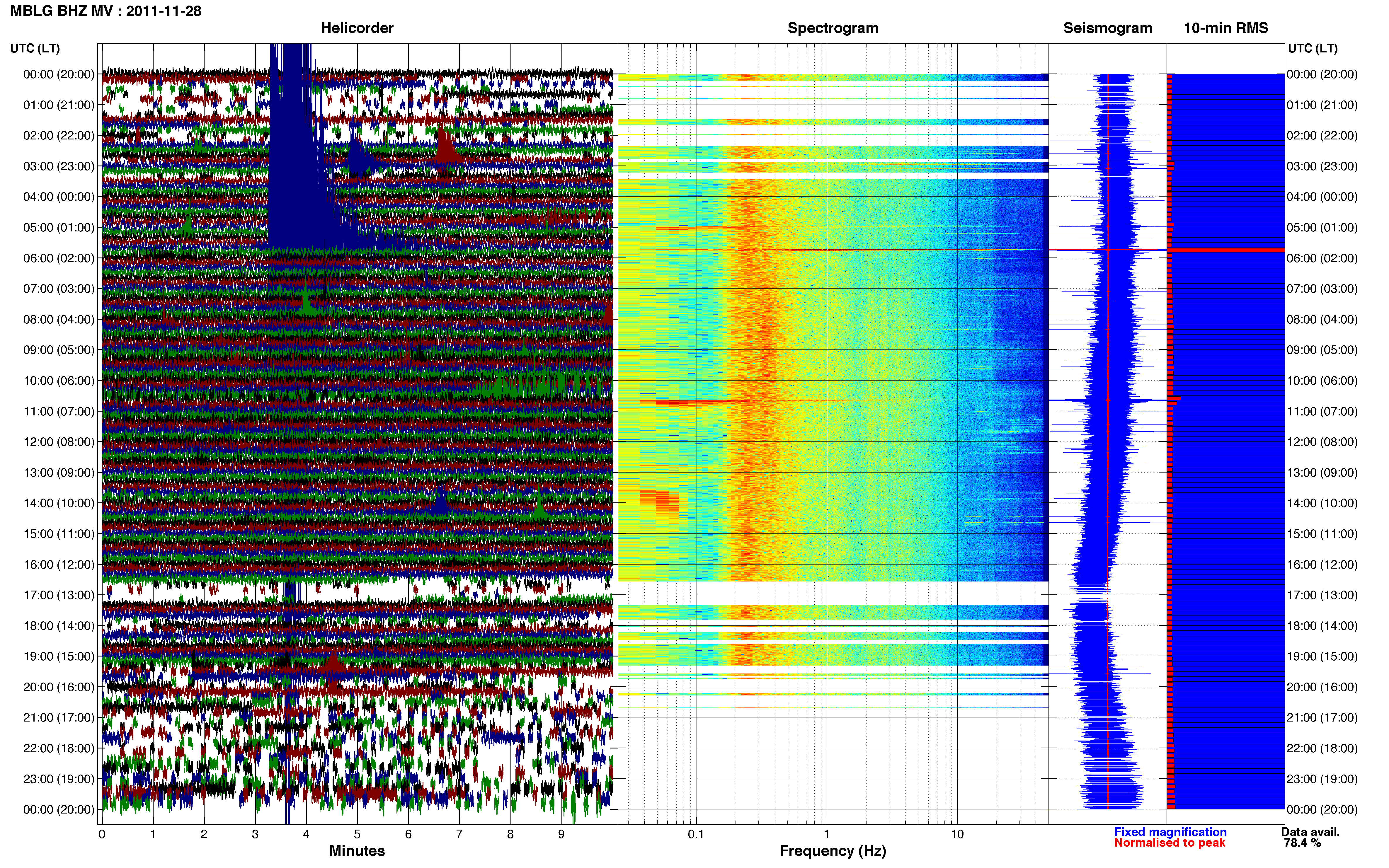The height and width of the screenshot is (868, 1389).
Task: Select the right '19:00 (15:00)' time label
Action: pyautogui.click(x=1322, y=656)
